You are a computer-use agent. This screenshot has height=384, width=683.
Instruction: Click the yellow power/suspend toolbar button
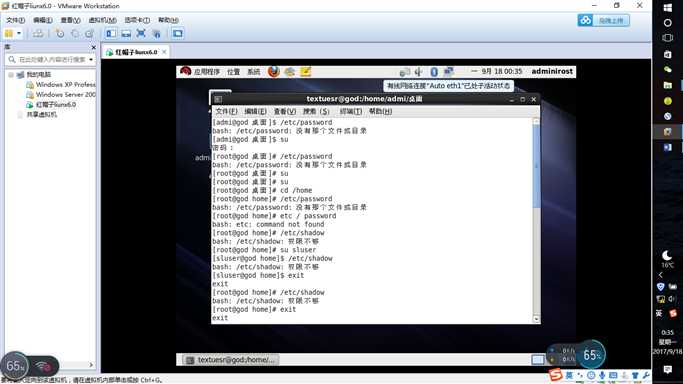coord(9,34)
